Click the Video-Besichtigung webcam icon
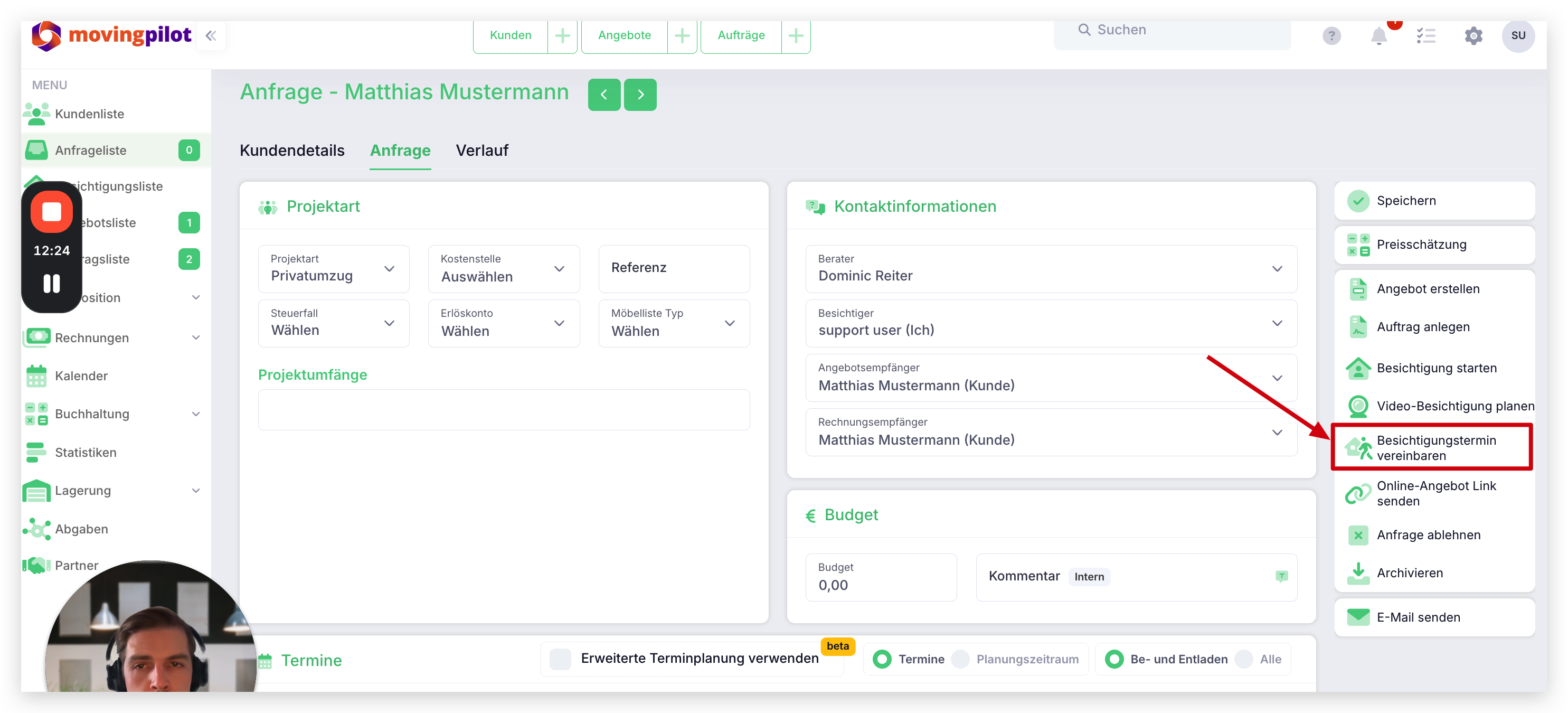 [x=1357, y=406]
